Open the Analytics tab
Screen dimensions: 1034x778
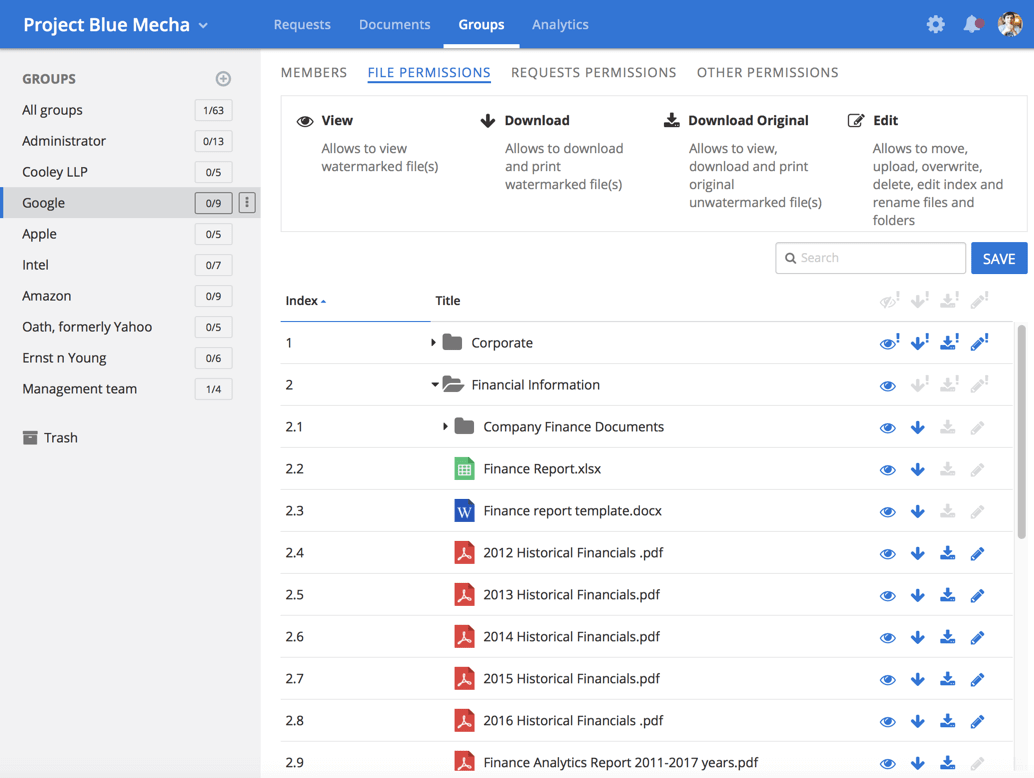click(x=560, y=24)
